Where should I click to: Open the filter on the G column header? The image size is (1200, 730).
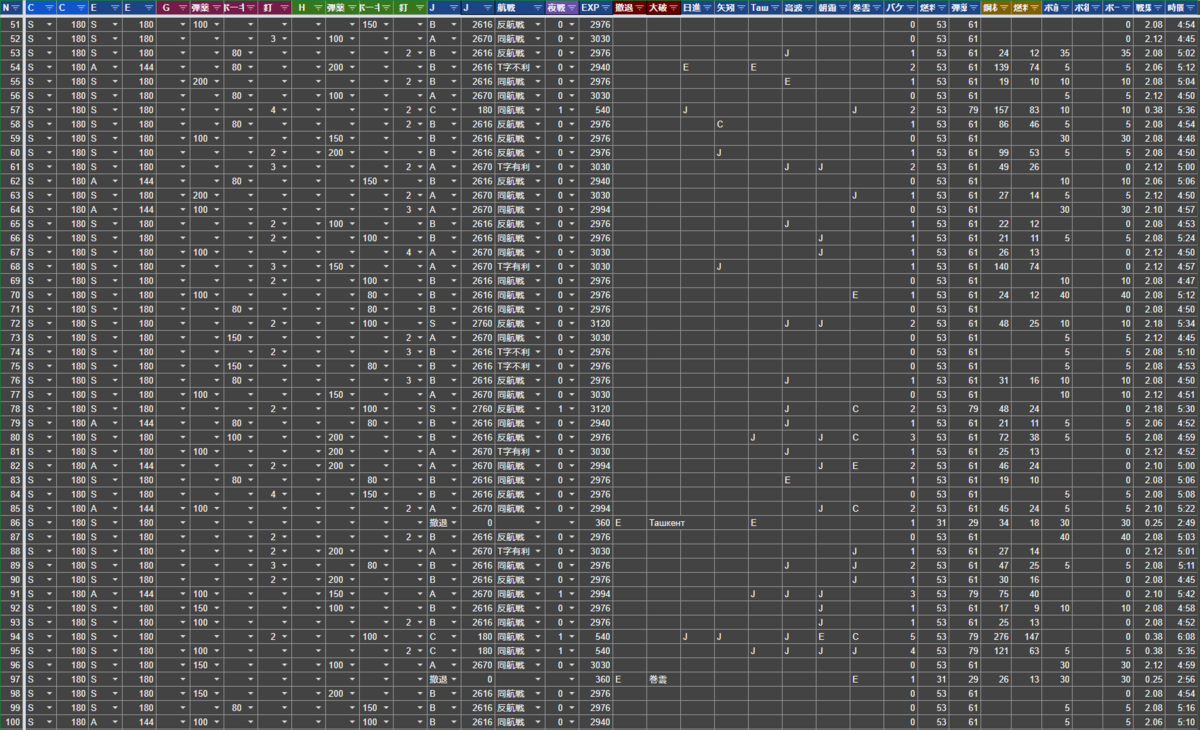[x=183, y=8]
